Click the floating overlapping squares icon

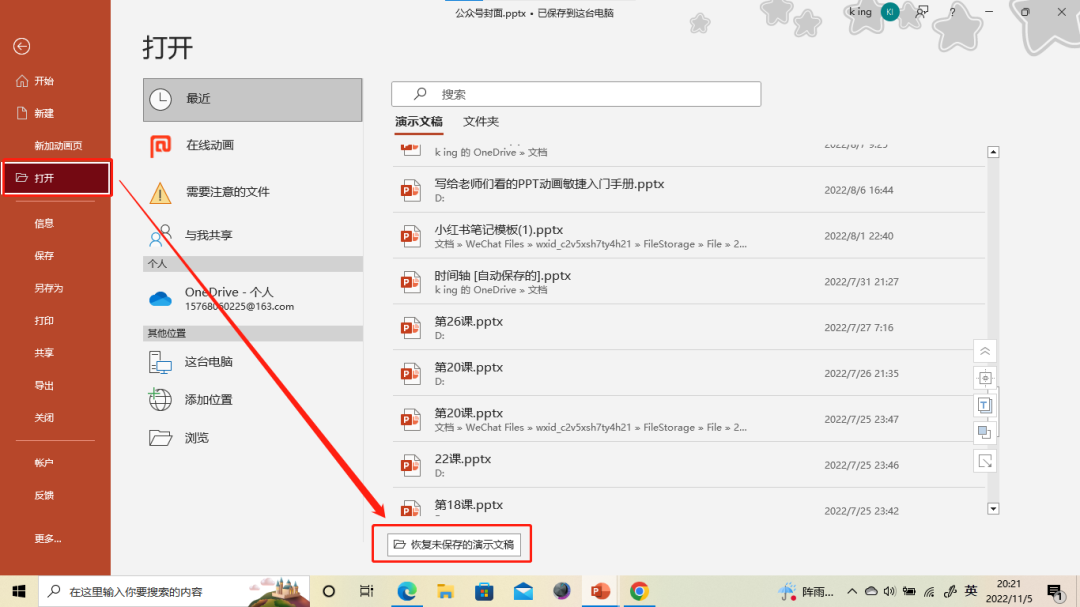tap(985, 433)
